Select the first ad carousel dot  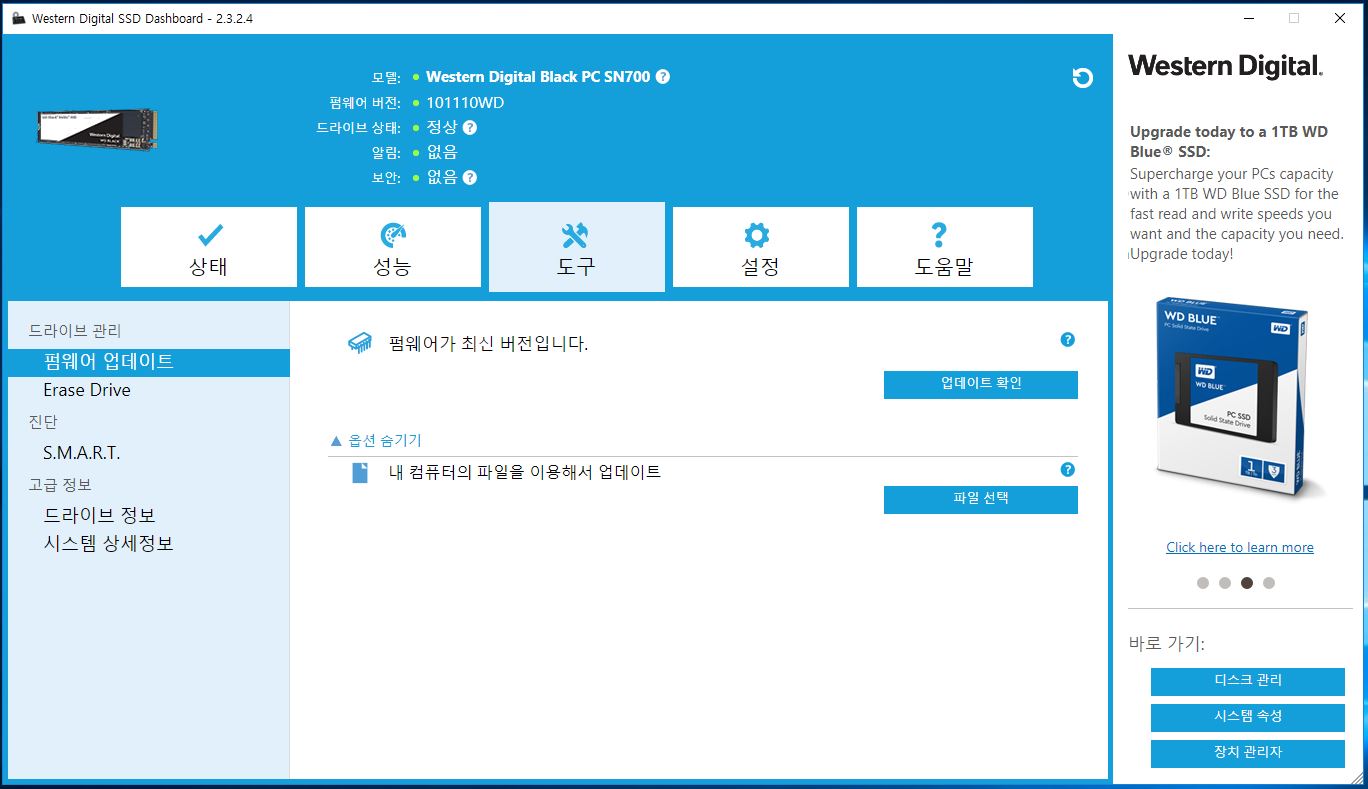pos(1202,583)
